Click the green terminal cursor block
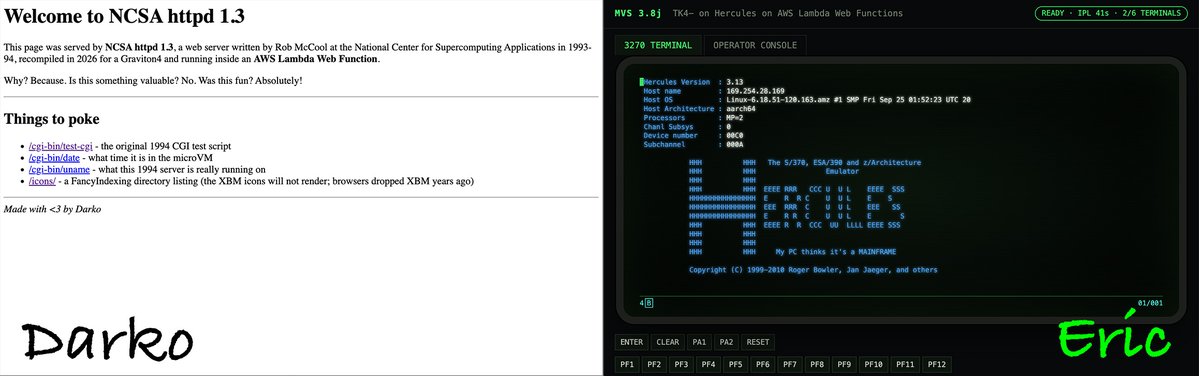The image size is (1199, 376). pos(642,82)
